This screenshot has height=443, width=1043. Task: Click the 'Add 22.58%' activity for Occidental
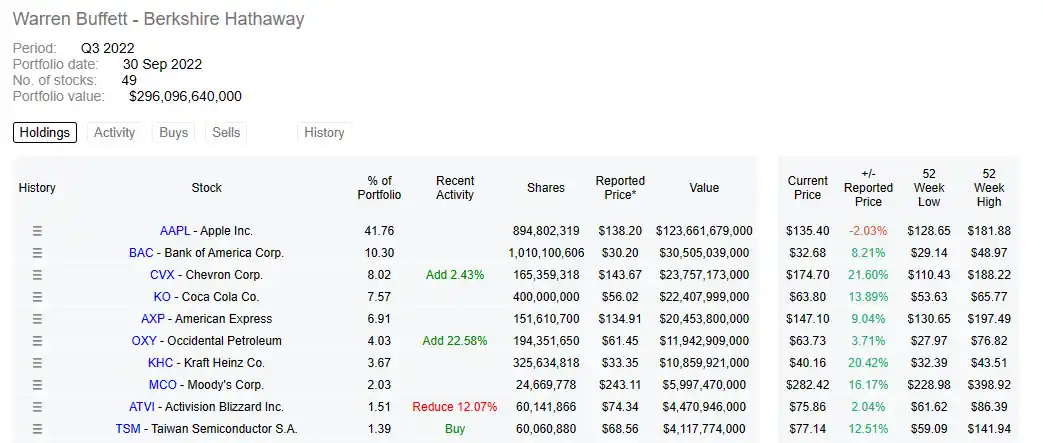tap(455, 341)
